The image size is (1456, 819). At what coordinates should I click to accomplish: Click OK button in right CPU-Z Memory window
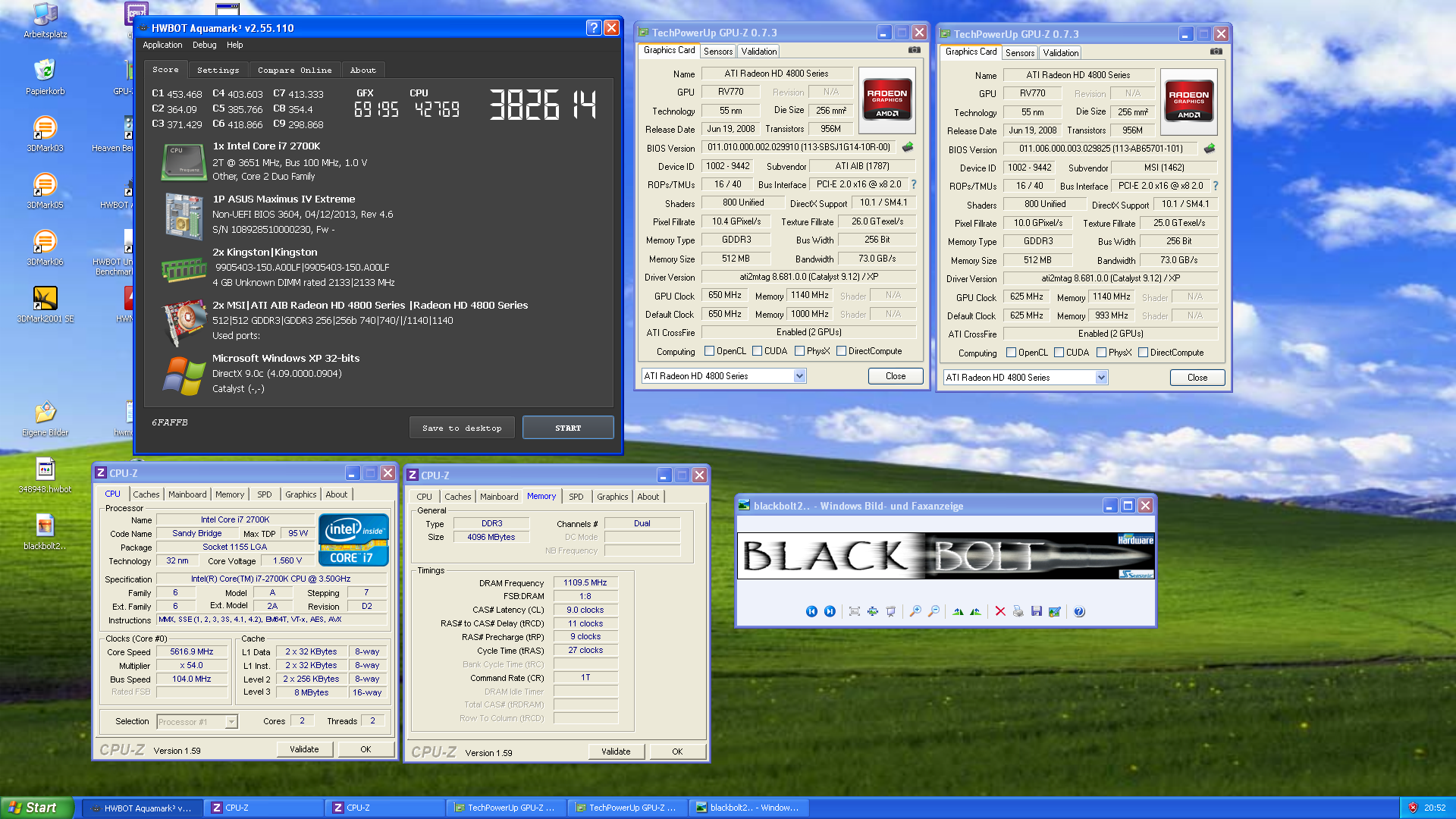pyautogui.click(x=677, y=752)
